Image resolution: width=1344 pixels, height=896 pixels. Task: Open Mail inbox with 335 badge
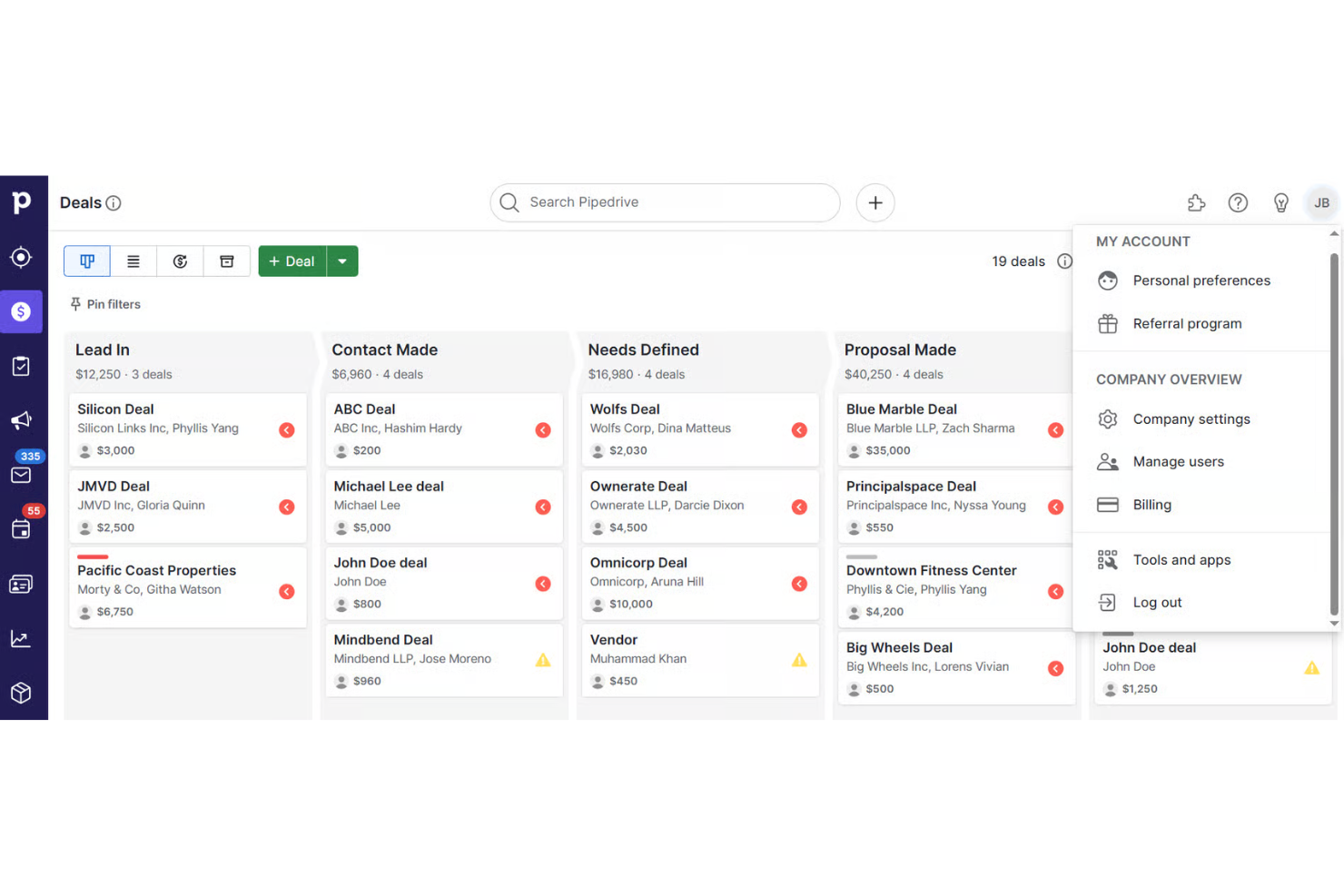click(21, 475)
